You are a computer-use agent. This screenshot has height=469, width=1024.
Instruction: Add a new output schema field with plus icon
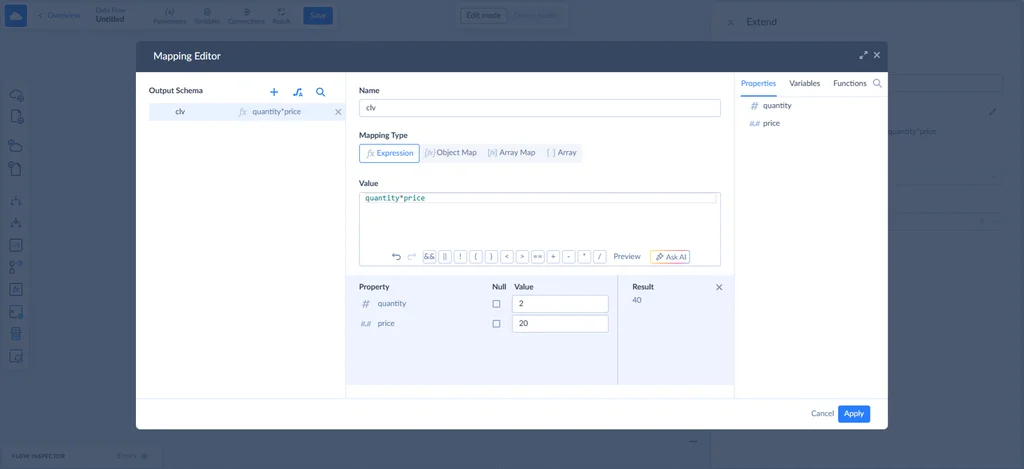click(x=274, y=92)
